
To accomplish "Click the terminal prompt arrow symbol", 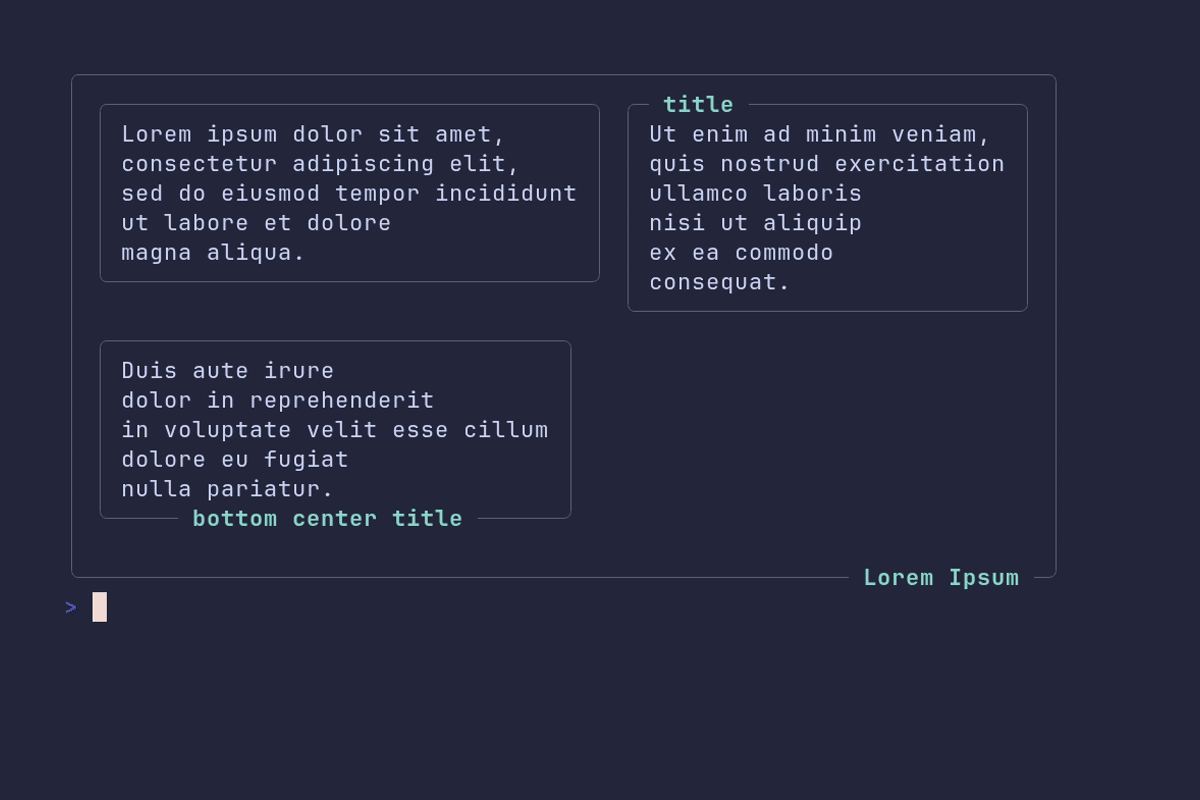I will coord(71,607).
